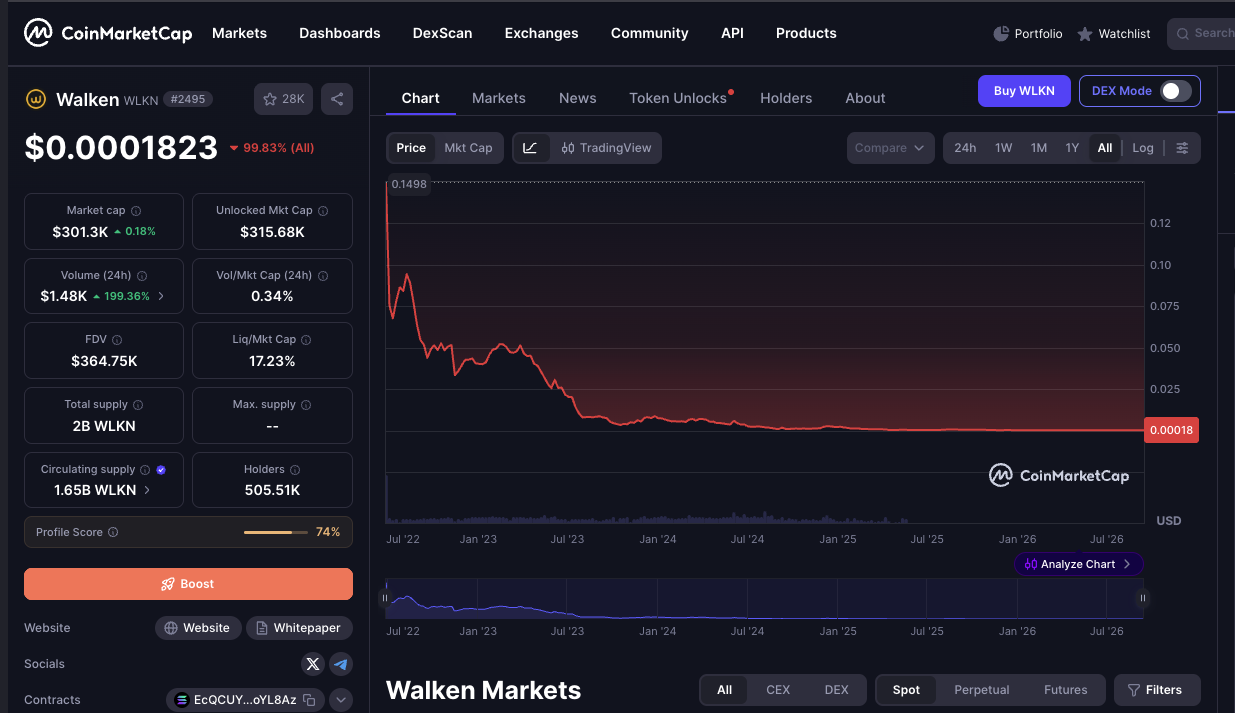Expand Circulating supply details arrow
Image resolution: width=1235 pixels, height=713 pixels.
[x=147, y=490]
